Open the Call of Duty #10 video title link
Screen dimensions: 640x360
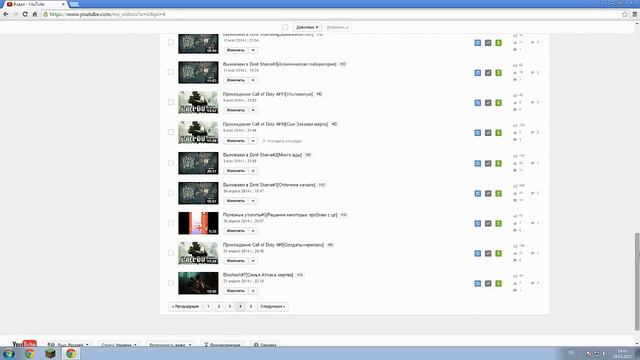pyautogui.click(x=276, y=124)
